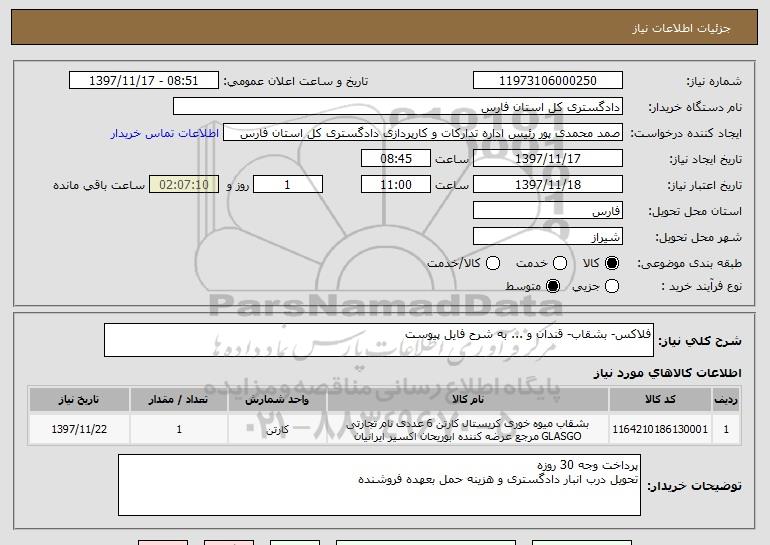Viewport: 770px width, 545px height.
Task: Click the label توضیحات خریدار
Action: coord(694,486)
